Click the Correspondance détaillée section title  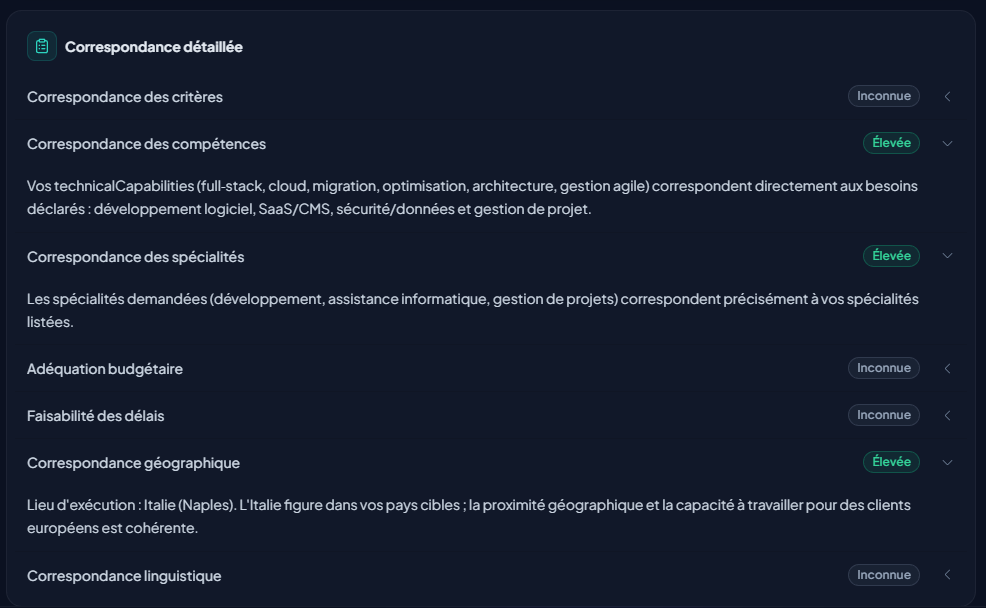pos(154,47)
